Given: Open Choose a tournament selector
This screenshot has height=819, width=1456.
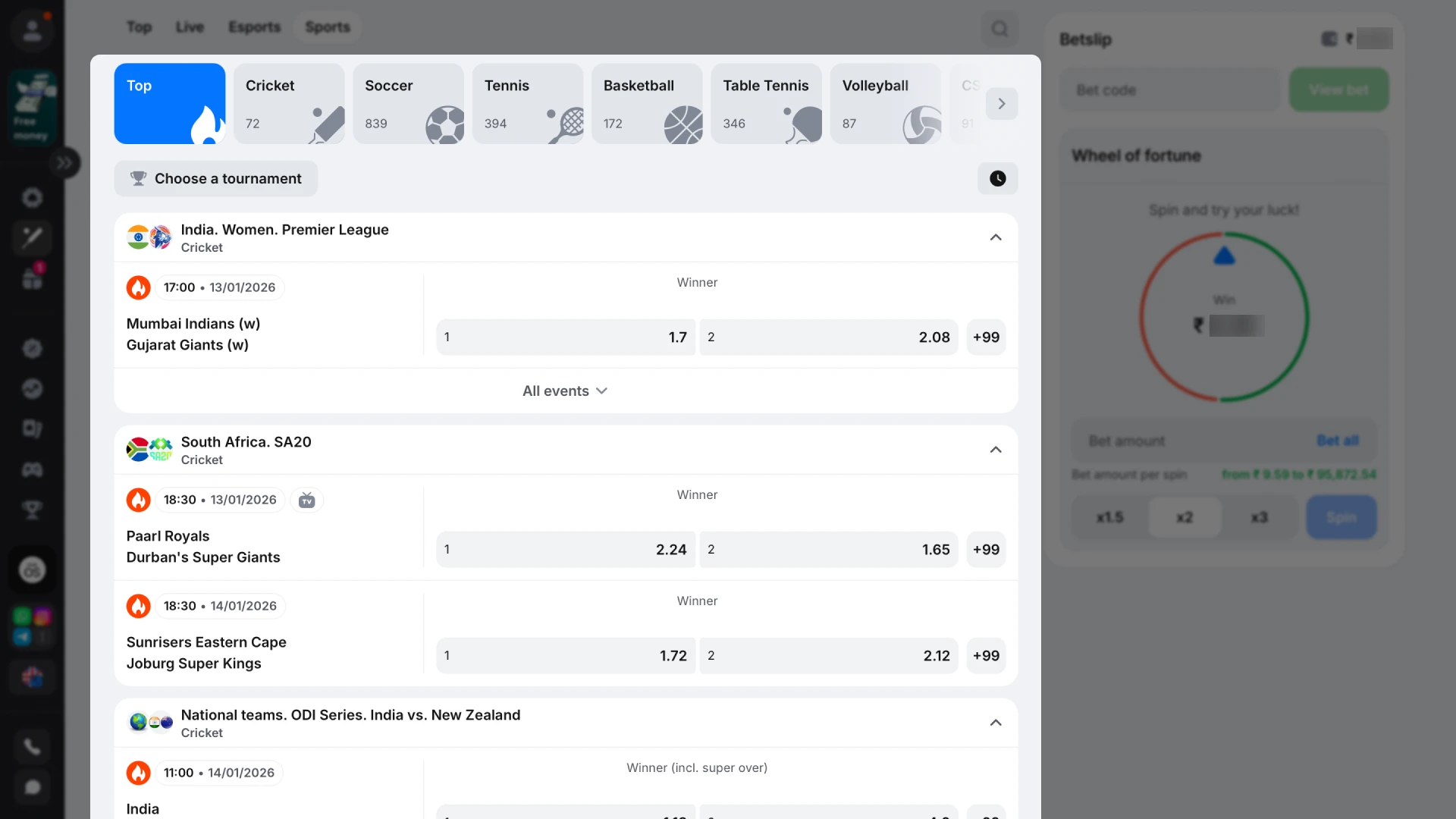Looking at the screenshot, I should pyautogui.click(x=216, y=178).
